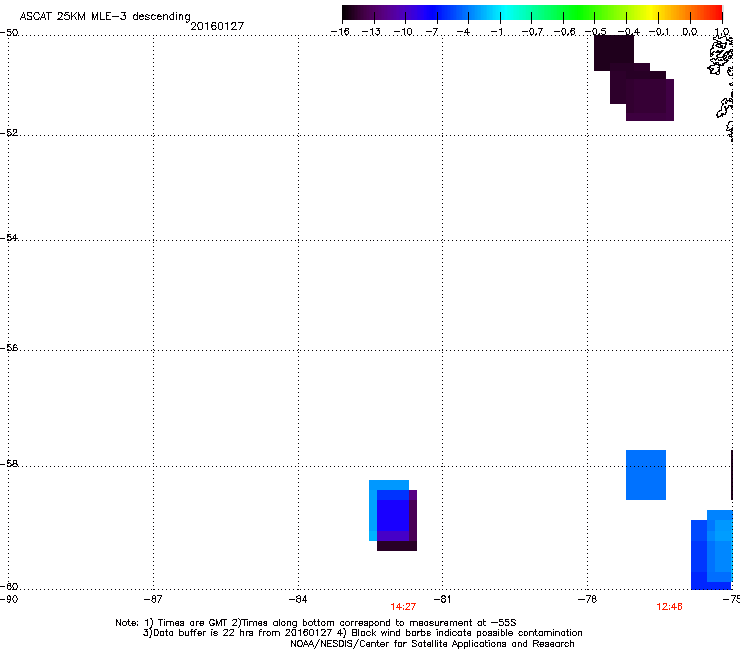The height and width of the screenshot is (650, 740).
Task: Click the -87 longitude axis label
Action: tap(153, 599)
